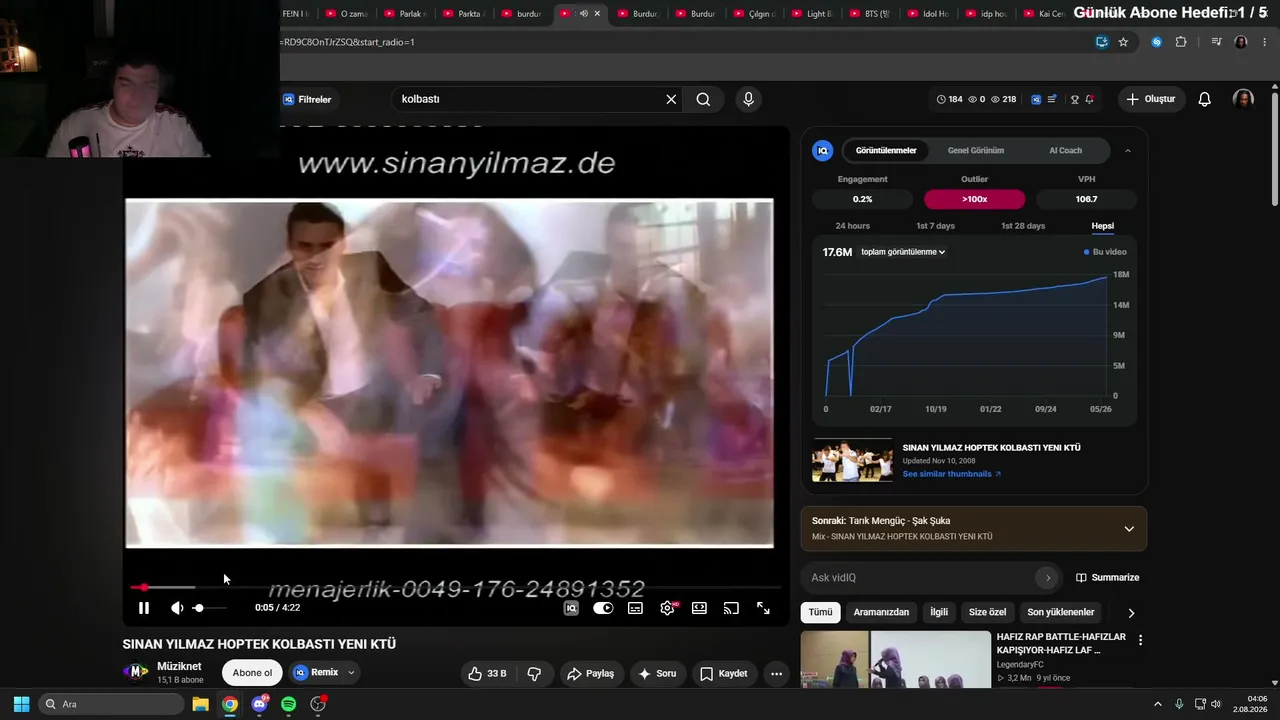Select the 1st 28 days range
The height and width of the screenshot is (720, 1280).
tap(1023, 226)
